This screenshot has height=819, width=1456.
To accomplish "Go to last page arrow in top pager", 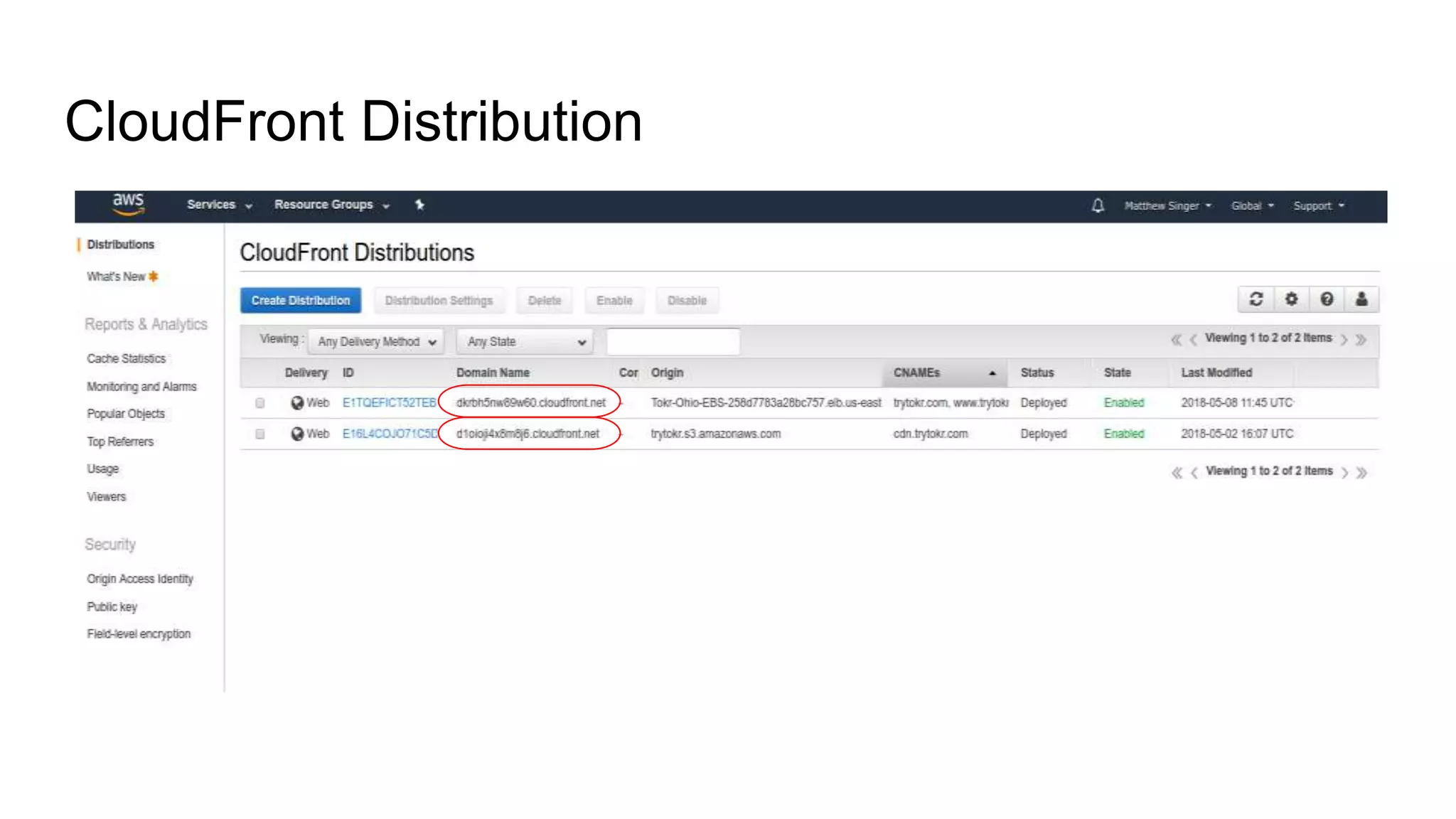I will click(x=1361, y=340).
